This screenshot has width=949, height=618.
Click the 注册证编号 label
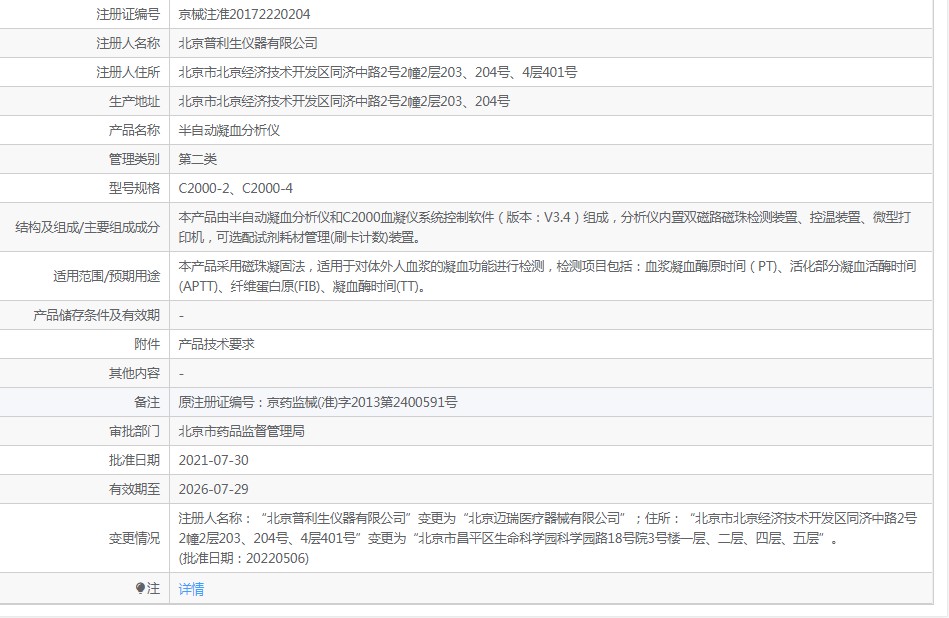[x=128, y=14]
